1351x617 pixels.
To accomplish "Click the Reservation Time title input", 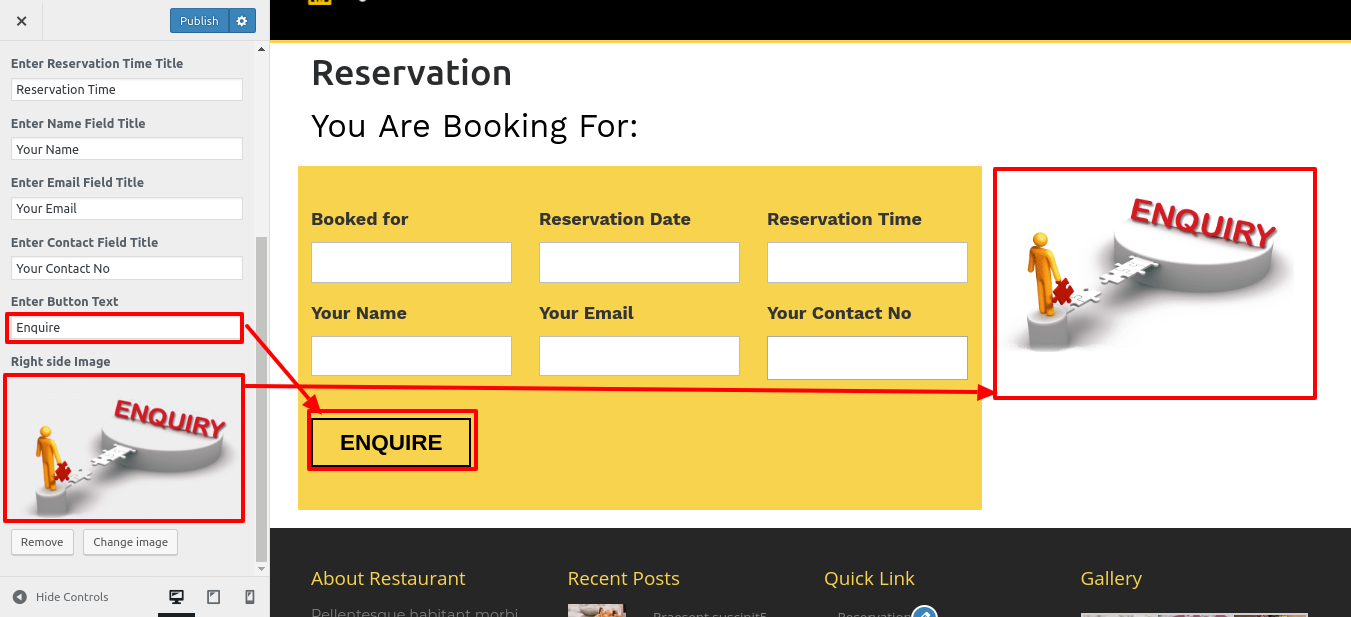I will (x=127, y=90).
